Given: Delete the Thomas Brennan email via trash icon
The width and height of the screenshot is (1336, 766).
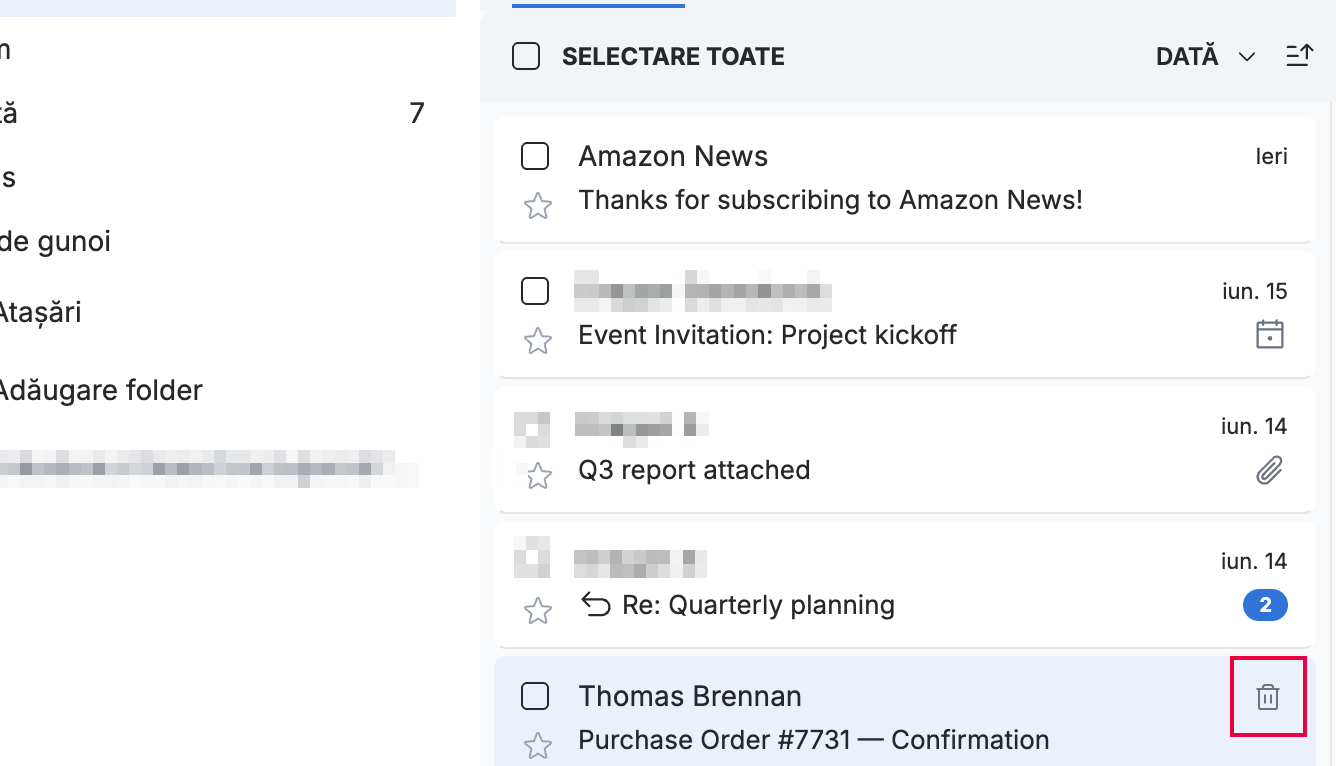Looking at the screenshot, I should click(x=1267, y=697).
